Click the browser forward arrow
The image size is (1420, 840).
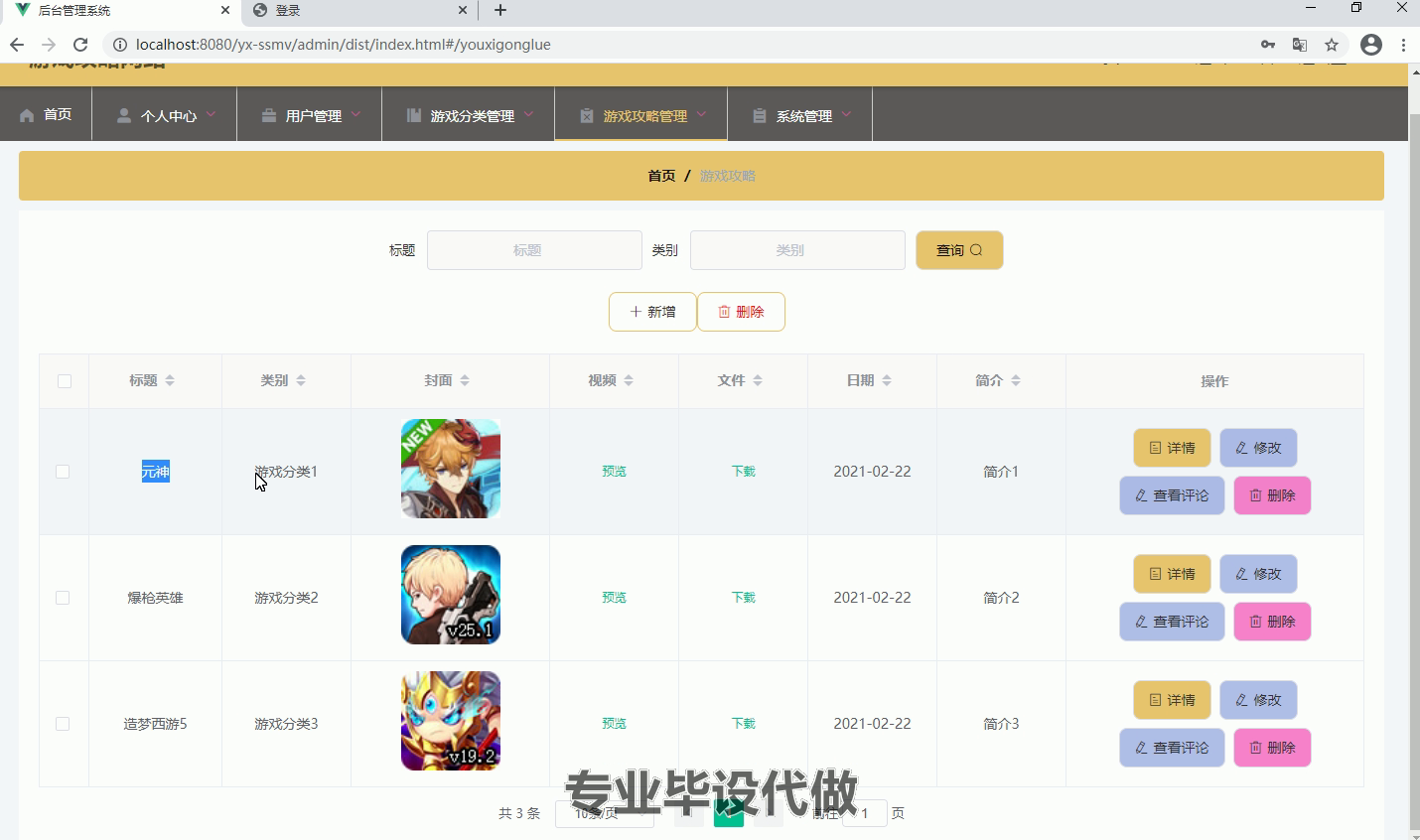[49, 45]
